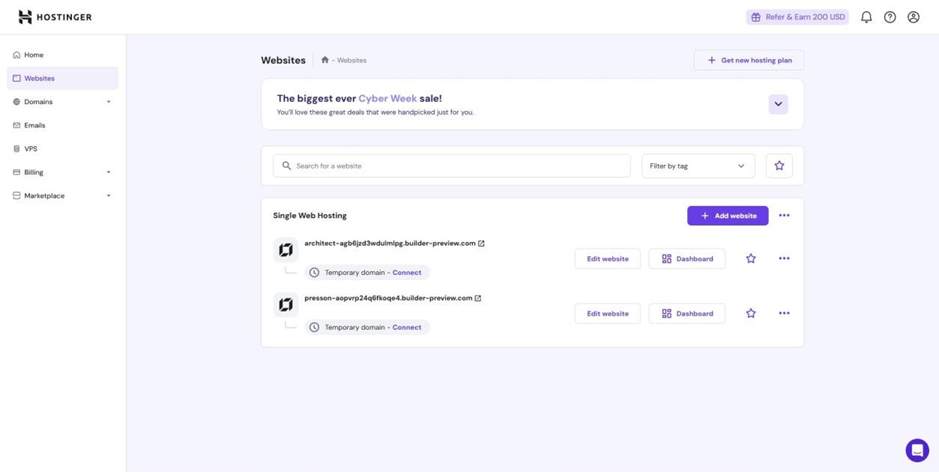
Task: Click the Search for a website field
Action: (452, 166)
